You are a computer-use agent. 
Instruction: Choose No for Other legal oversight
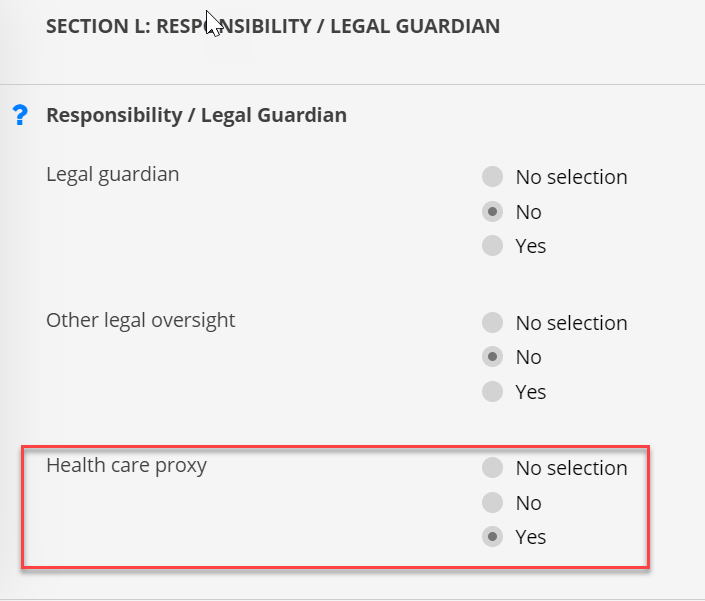pyautogui.click(x=492, y=357)
